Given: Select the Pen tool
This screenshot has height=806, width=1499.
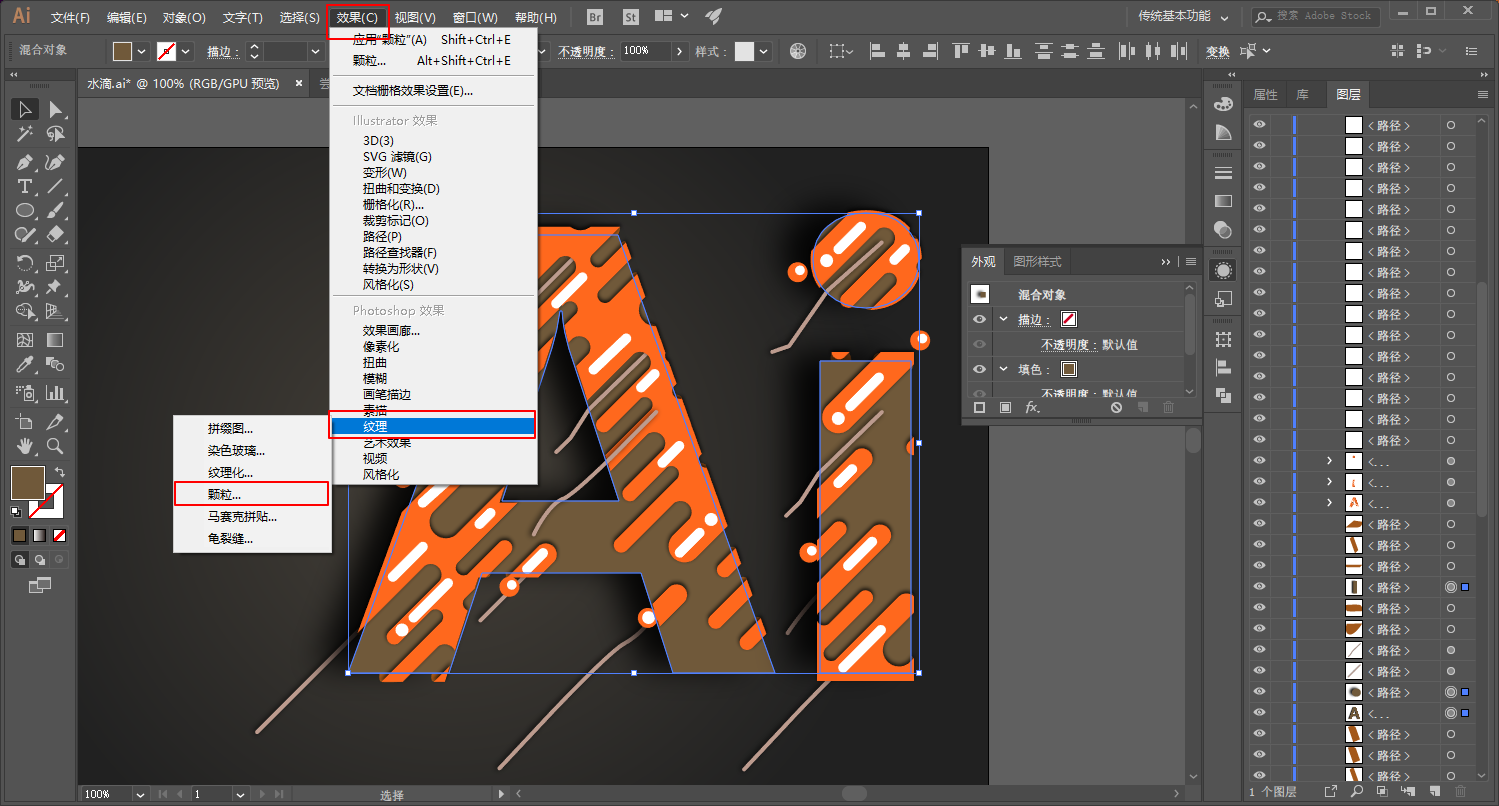Looking at the screenshot, I should click(26, 162).
